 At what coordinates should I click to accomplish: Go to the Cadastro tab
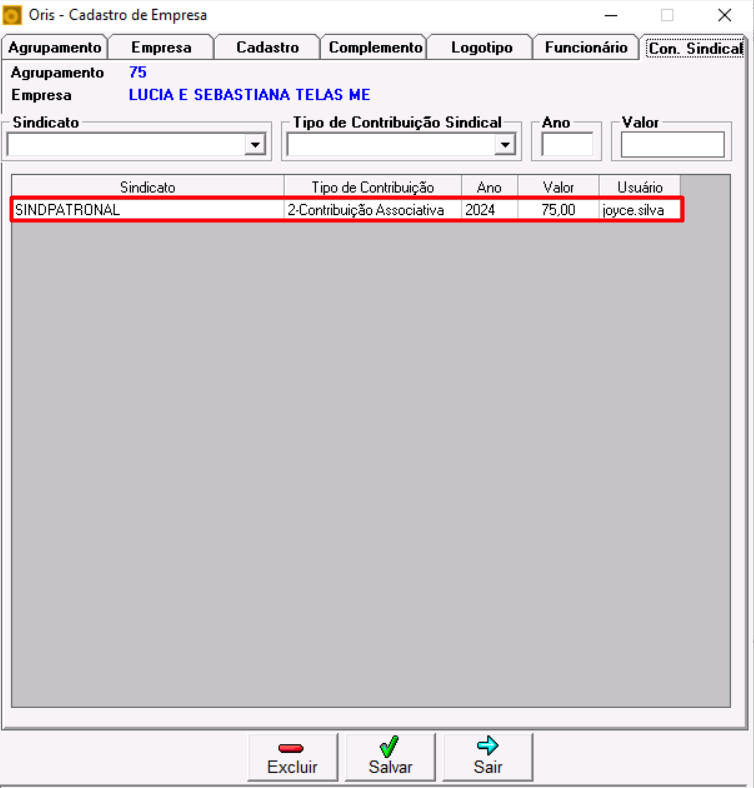pyautogui.click(x=267, y=47)
